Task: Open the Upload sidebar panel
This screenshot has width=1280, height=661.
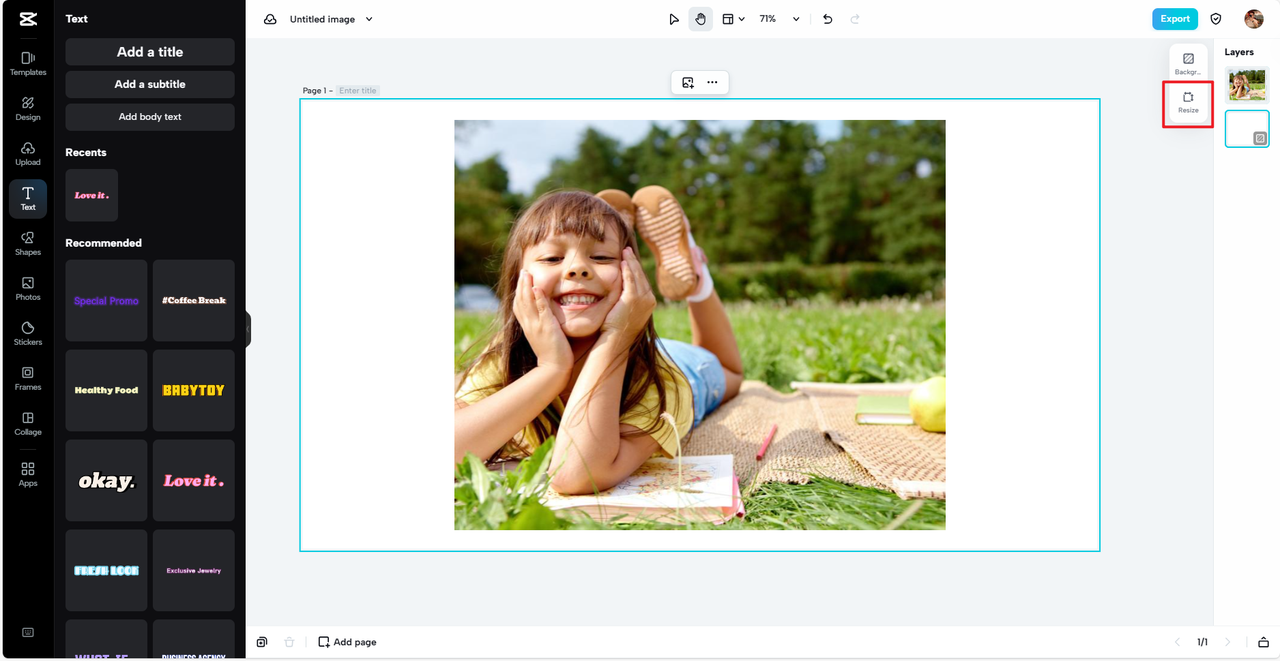Action: coord(28,153)
